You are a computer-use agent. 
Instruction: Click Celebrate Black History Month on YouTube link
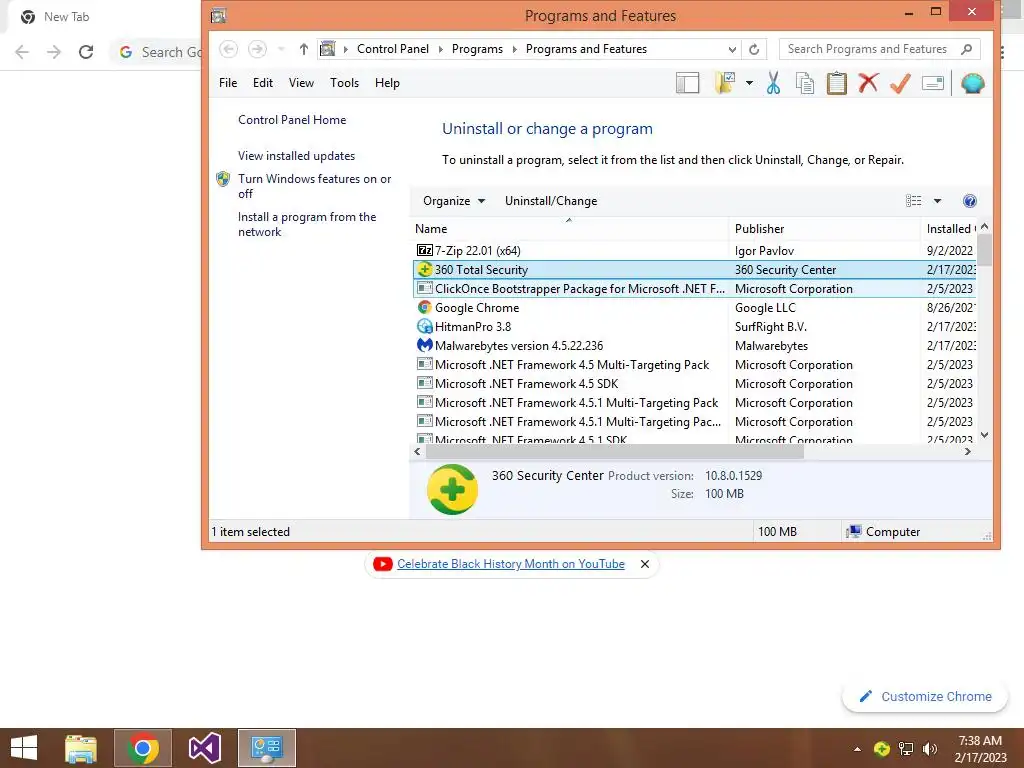[x=510, y=564]
